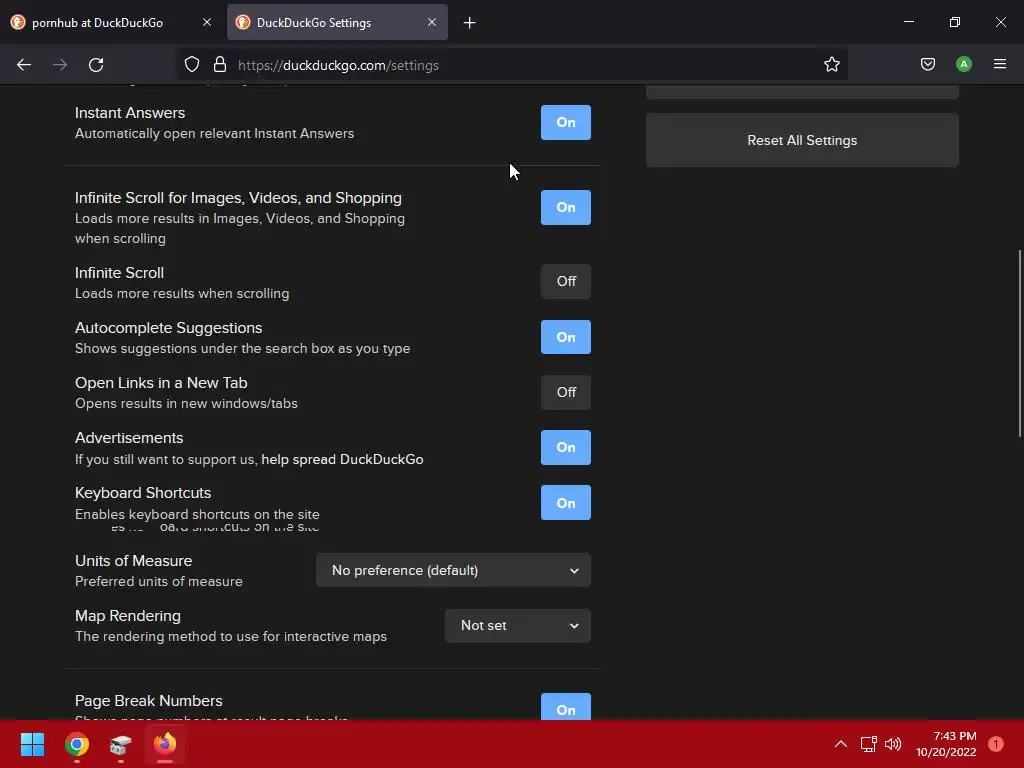Close the pornhub at DuckDuckGo tab
Image resolution: width=1024 pixels, height=768 pixels.
(x=207, y=22)
